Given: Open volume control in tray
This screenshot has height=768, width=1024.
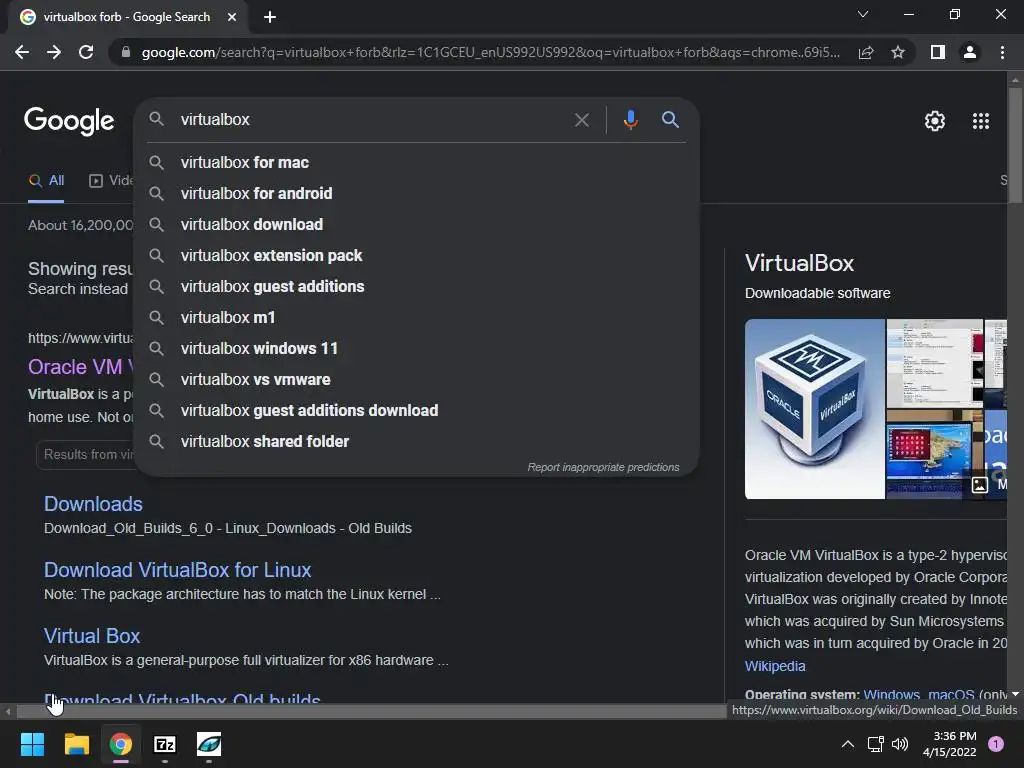Looking at the screenshot, I should pyautogui.click(x=900, y=744).
